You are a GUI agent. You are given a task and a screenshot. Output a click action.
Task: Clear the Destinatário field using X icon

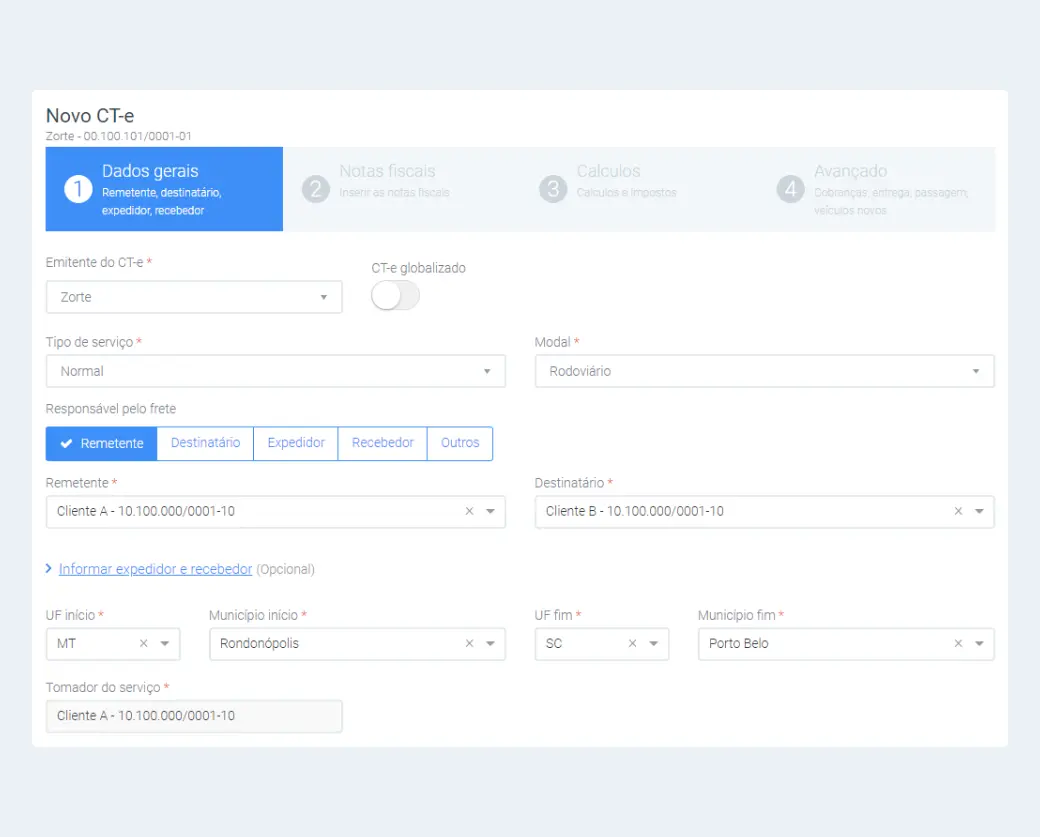958,511
